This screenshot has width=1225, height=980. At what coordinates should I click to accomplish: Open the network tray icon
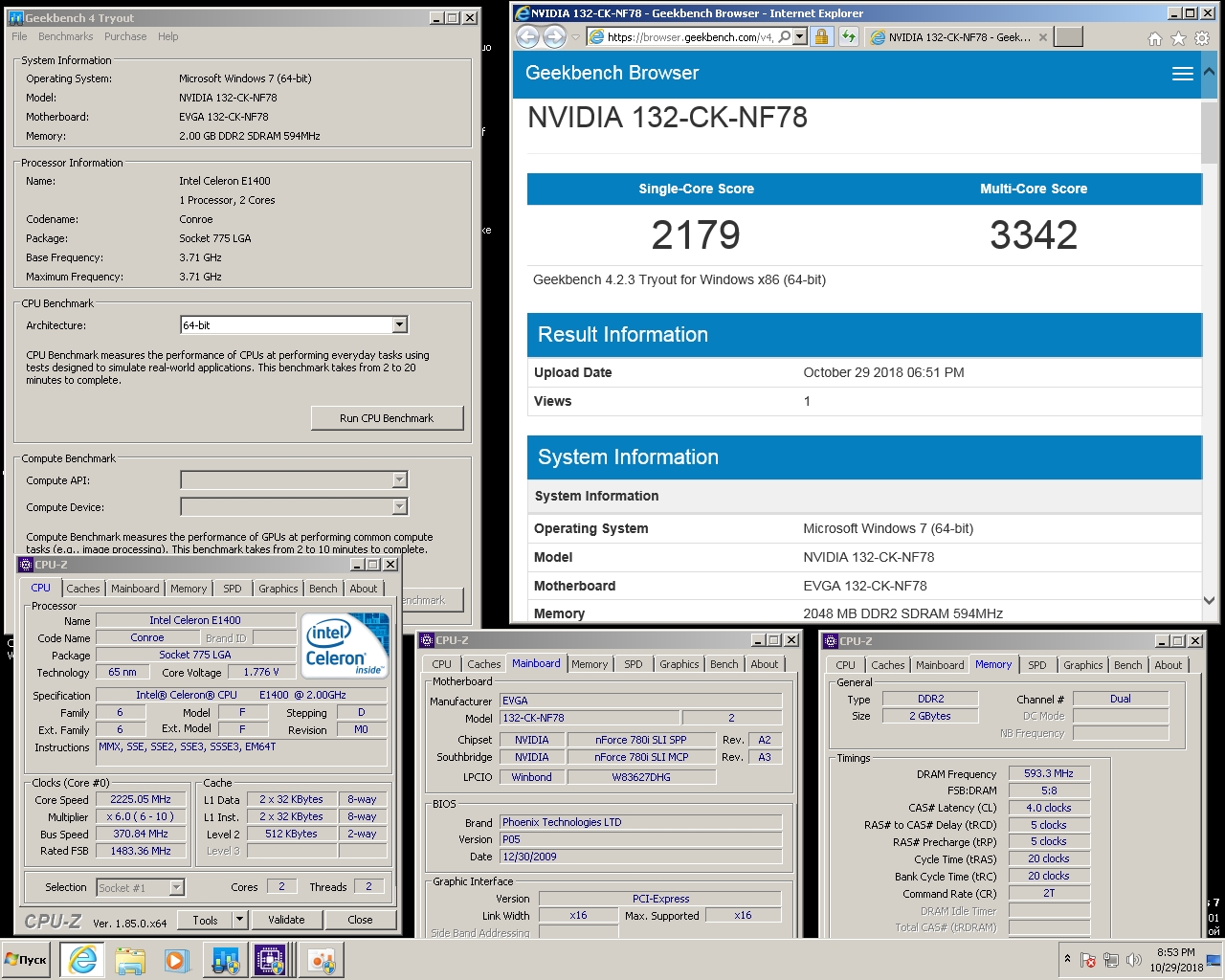pos(1111,960)
